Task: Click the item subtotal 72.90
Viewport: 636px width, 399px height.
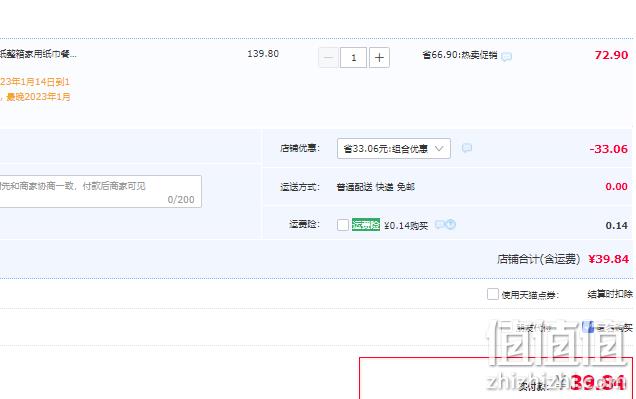Action: [611, 55]
